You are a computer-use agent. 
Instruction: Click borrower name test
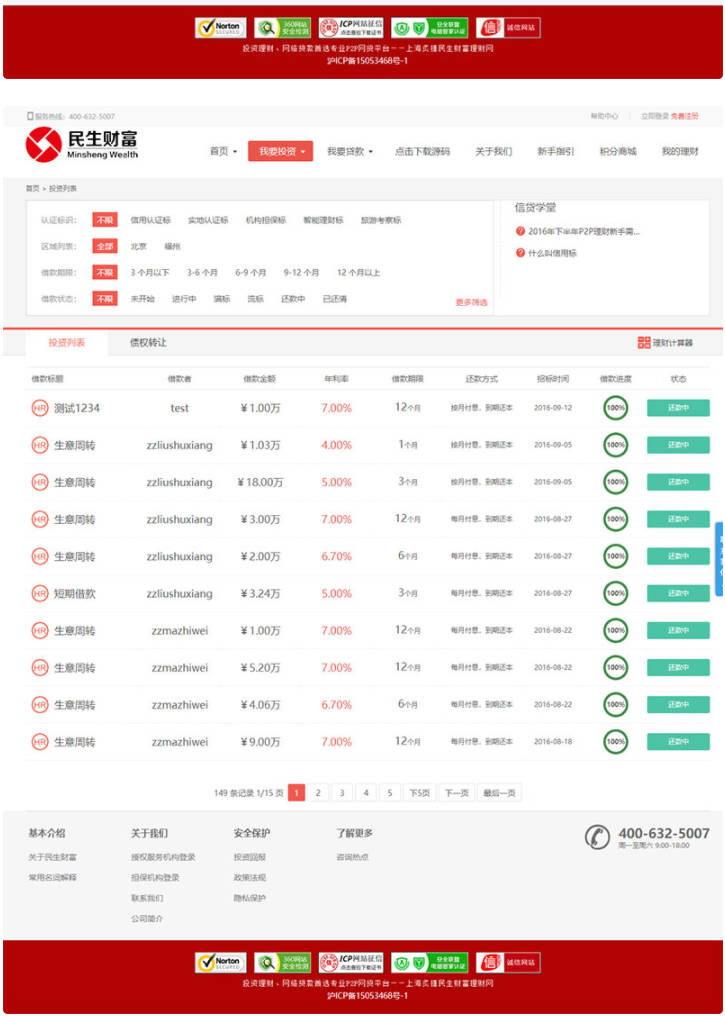179,408
